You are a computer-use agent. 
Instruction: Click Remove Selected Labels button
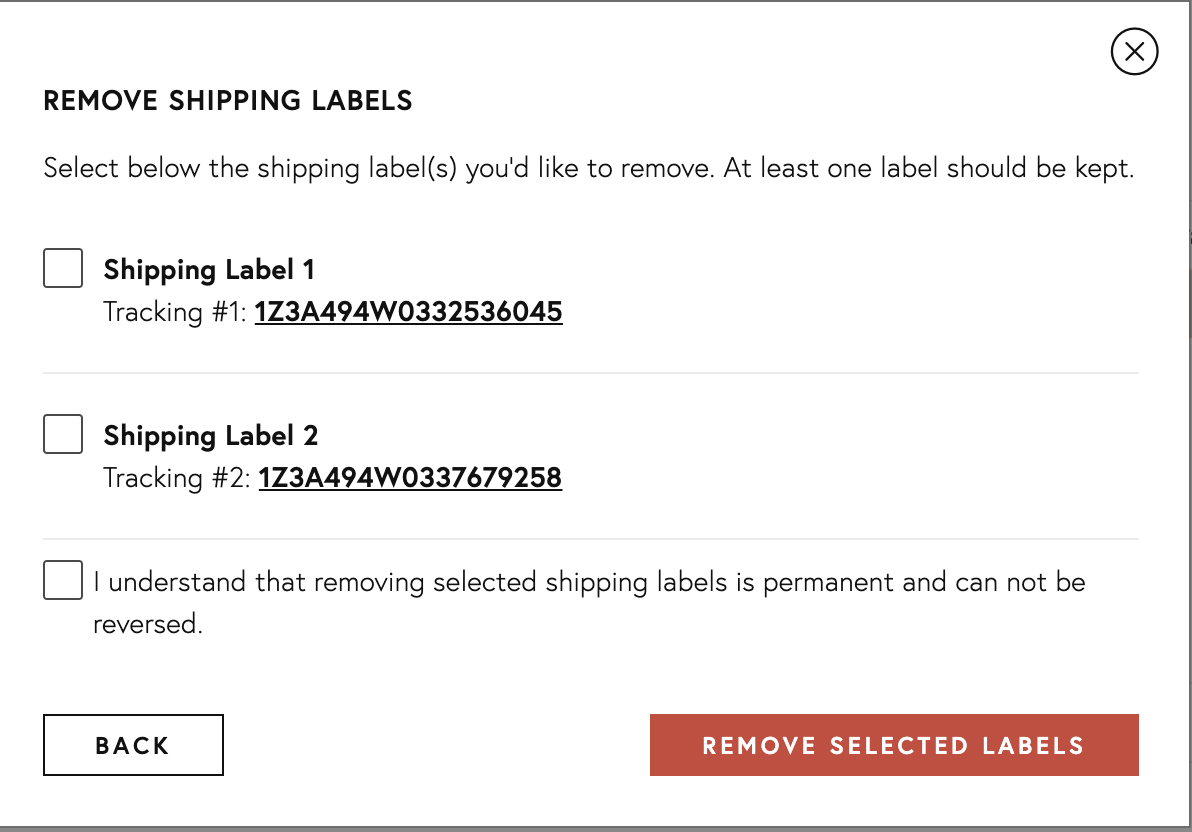click(x=894, y=745)
